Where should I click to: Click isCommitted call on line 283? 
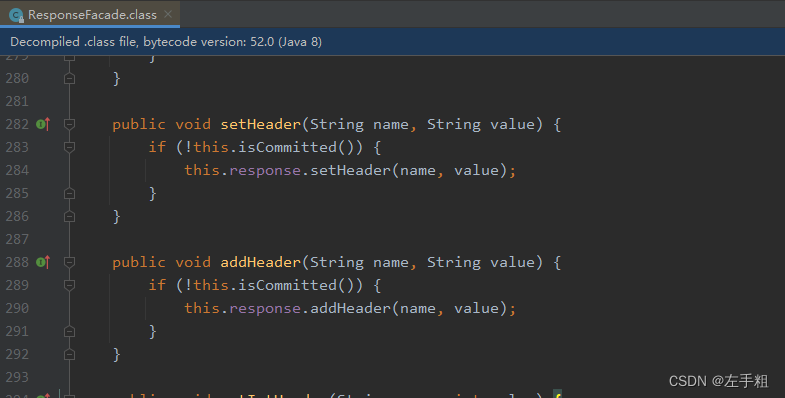(x=287, y=147)
